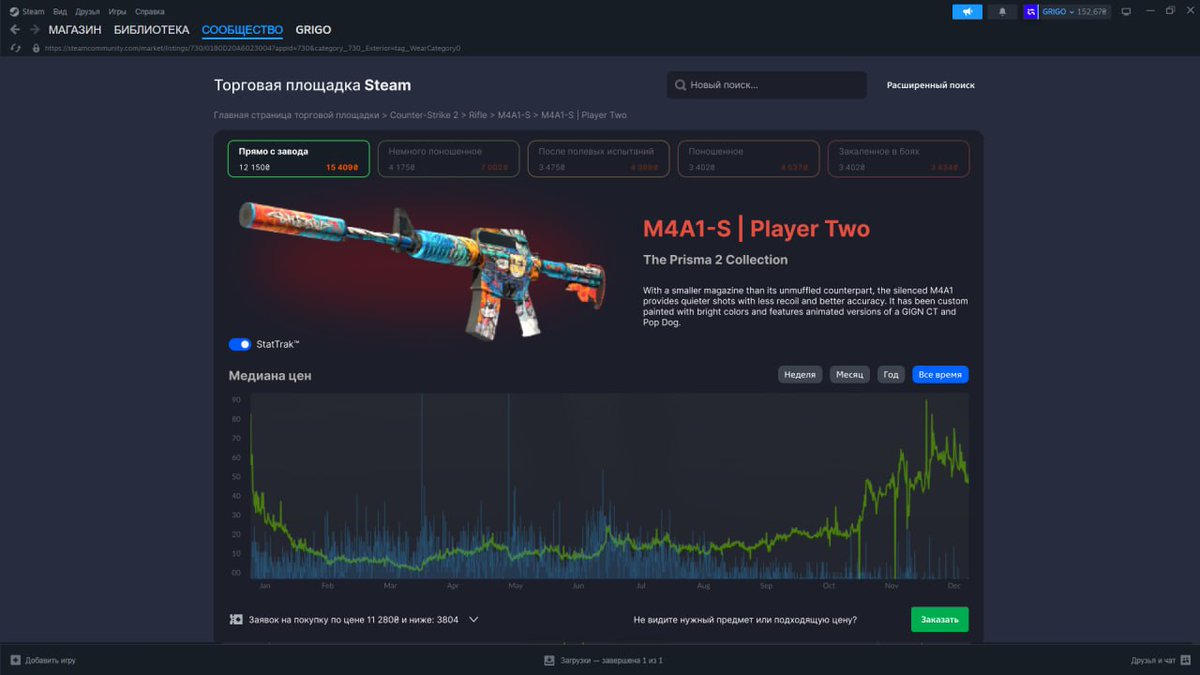Click the padlock icon beside the URL
This screenshot has height=675, width=1200.
36,48
